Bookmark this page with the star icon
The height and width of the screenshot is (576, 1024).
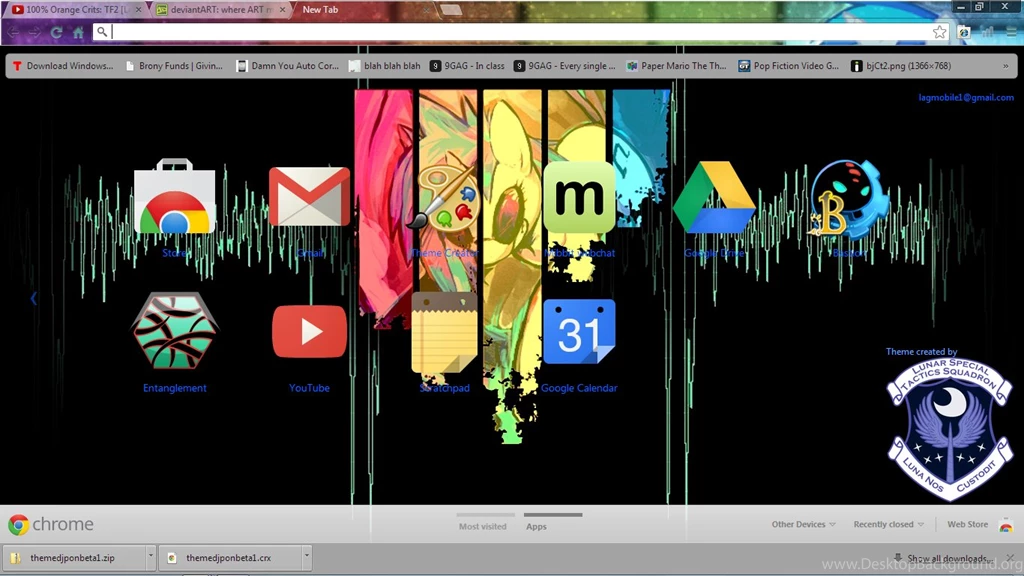(x=939, y=32)
